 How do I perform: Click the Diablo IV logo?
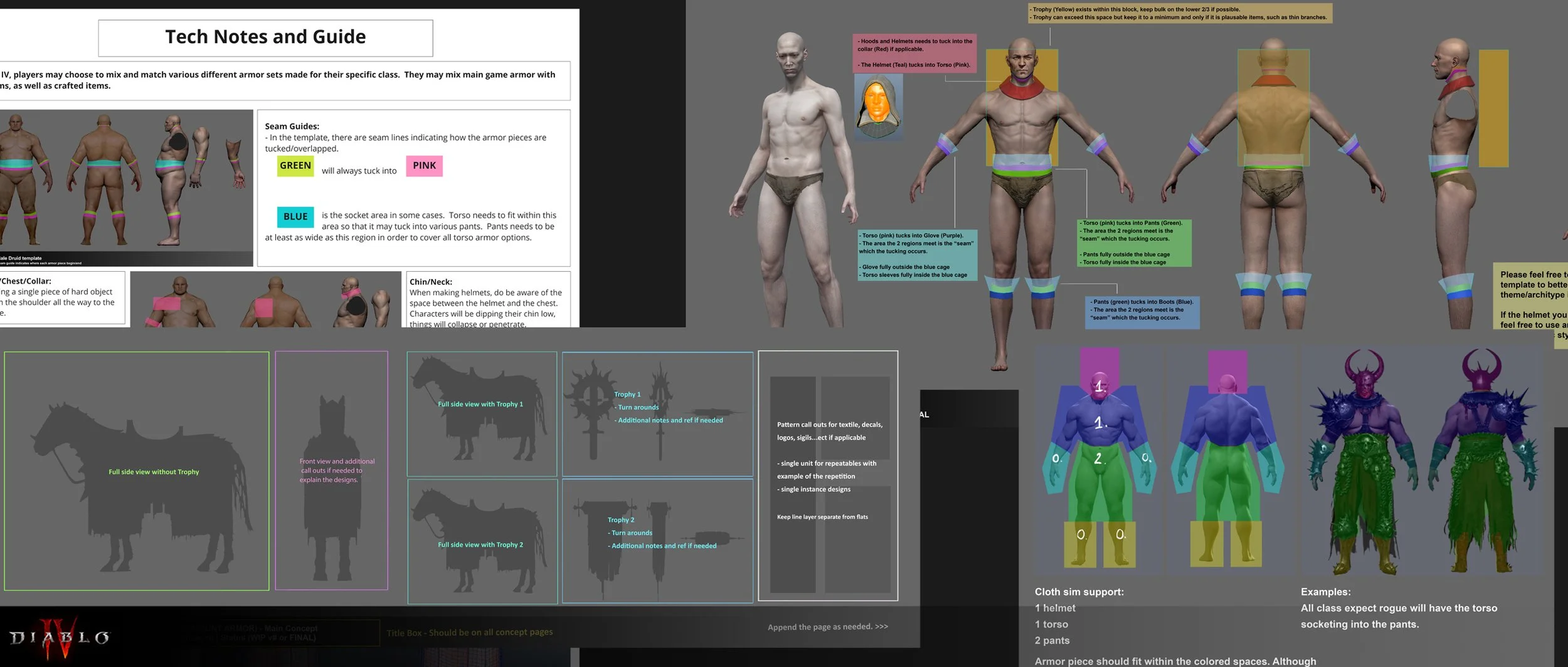60,638
